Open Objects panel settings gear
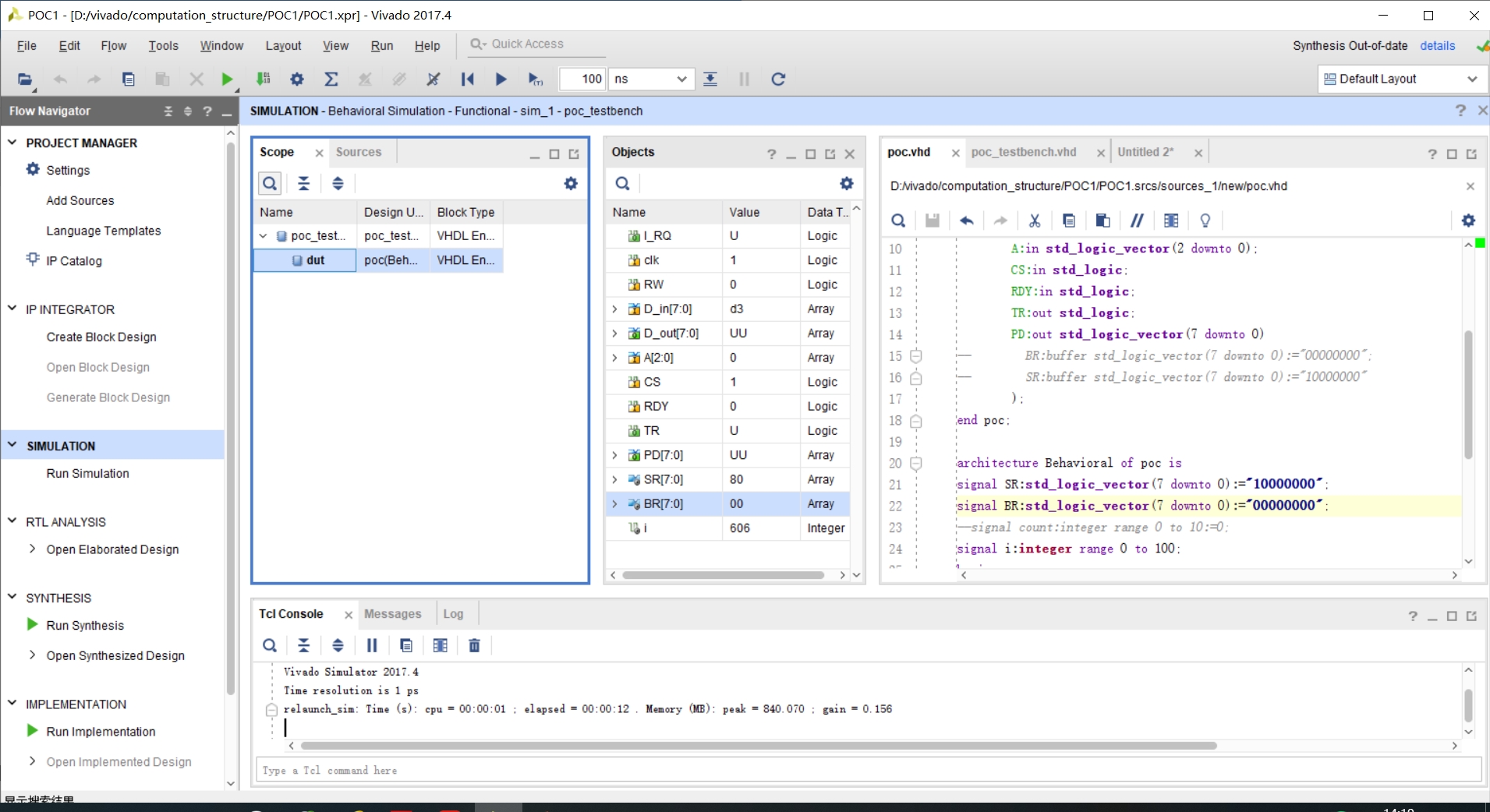The width and height of the screenshot is (1490, 812). coord(847,183)
